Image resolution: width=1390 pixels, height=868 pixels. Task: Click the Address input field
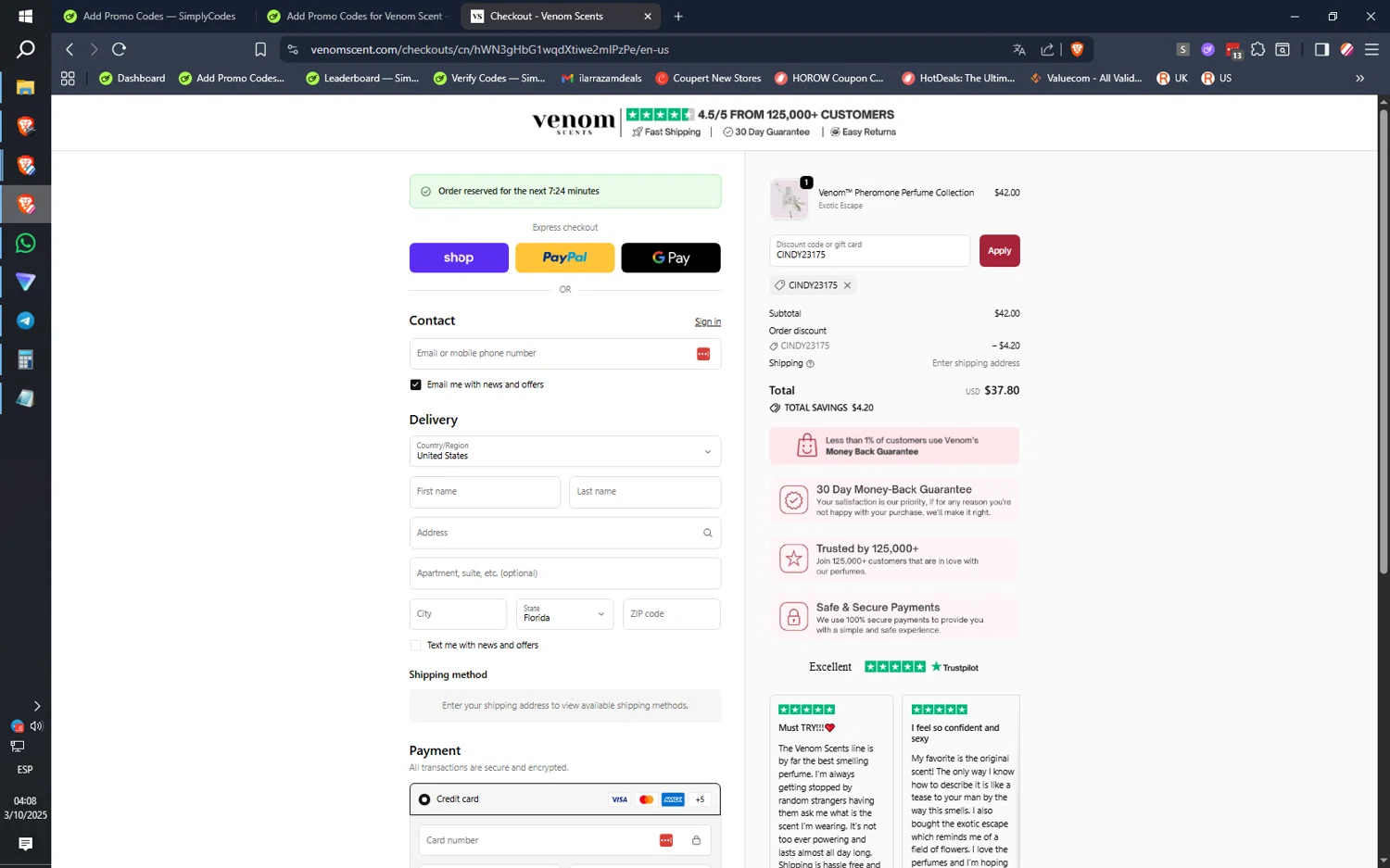564,533
